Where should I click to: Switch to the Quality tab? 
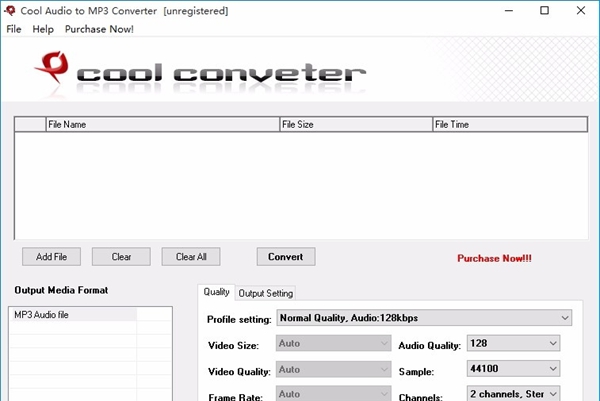pyautogui.click(x=216, y=292)
